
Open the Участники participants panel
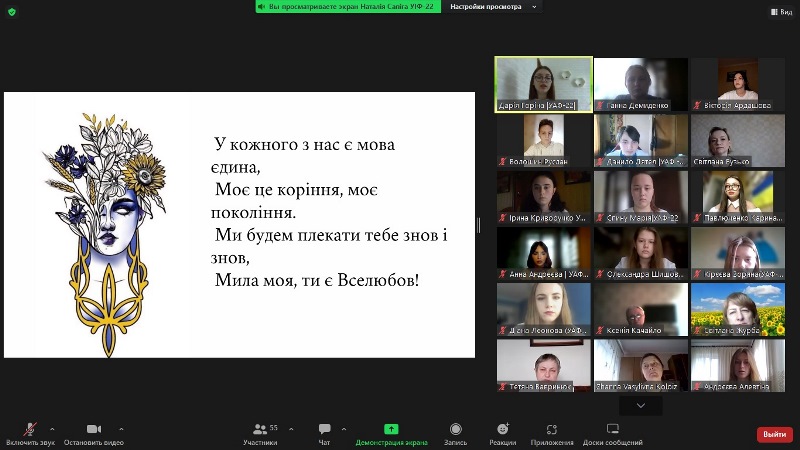[260, 434]
